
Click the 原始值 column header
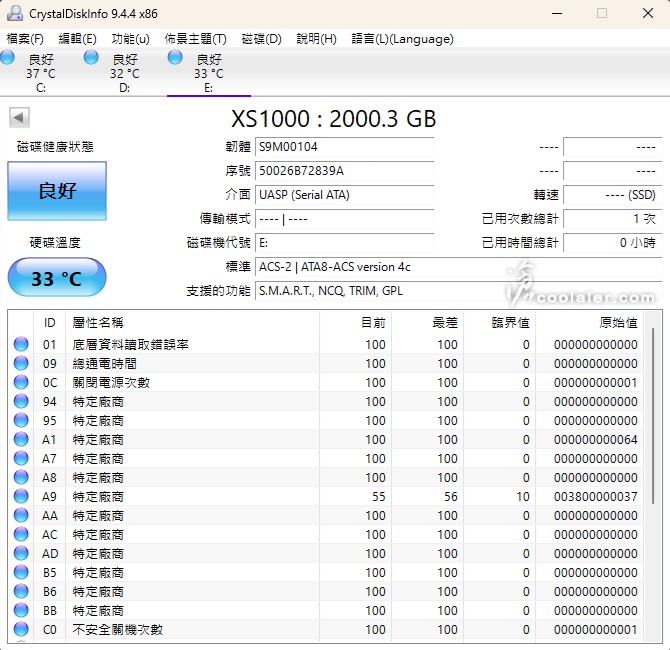(x=589, y=323)
